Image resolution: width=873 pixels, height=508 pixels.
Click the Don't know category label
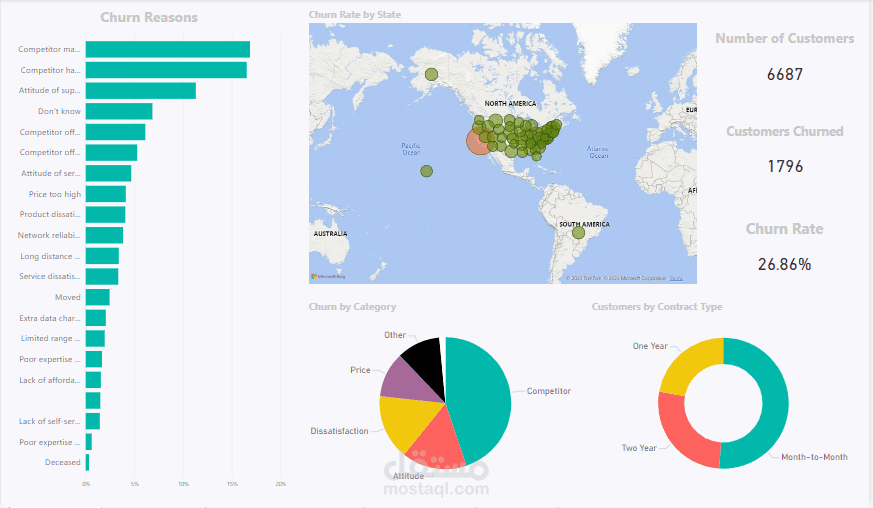click(59, 111)
